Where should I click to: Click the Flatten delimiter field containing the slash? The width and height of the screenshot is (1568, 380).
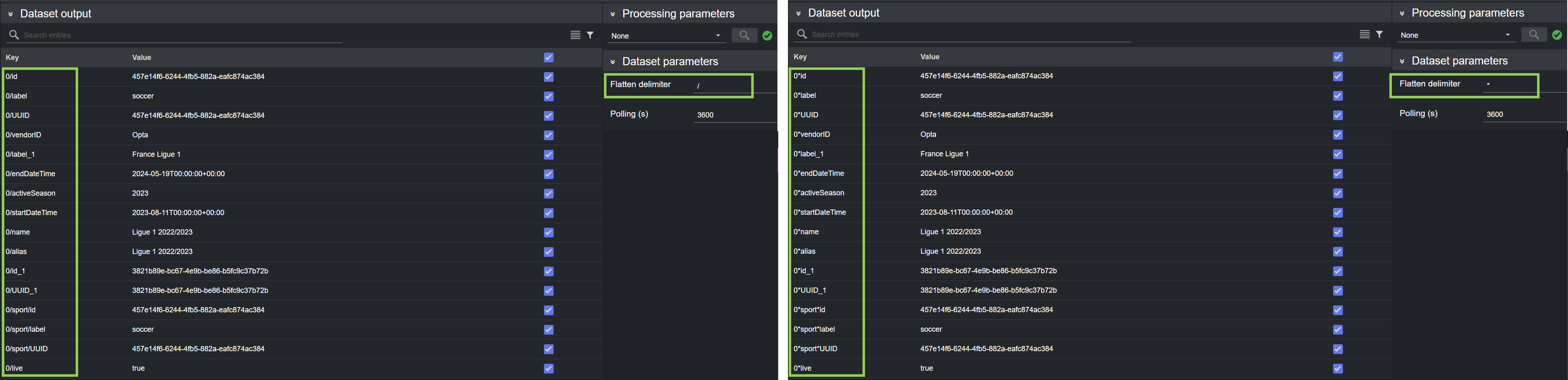[x=721, y=86]
